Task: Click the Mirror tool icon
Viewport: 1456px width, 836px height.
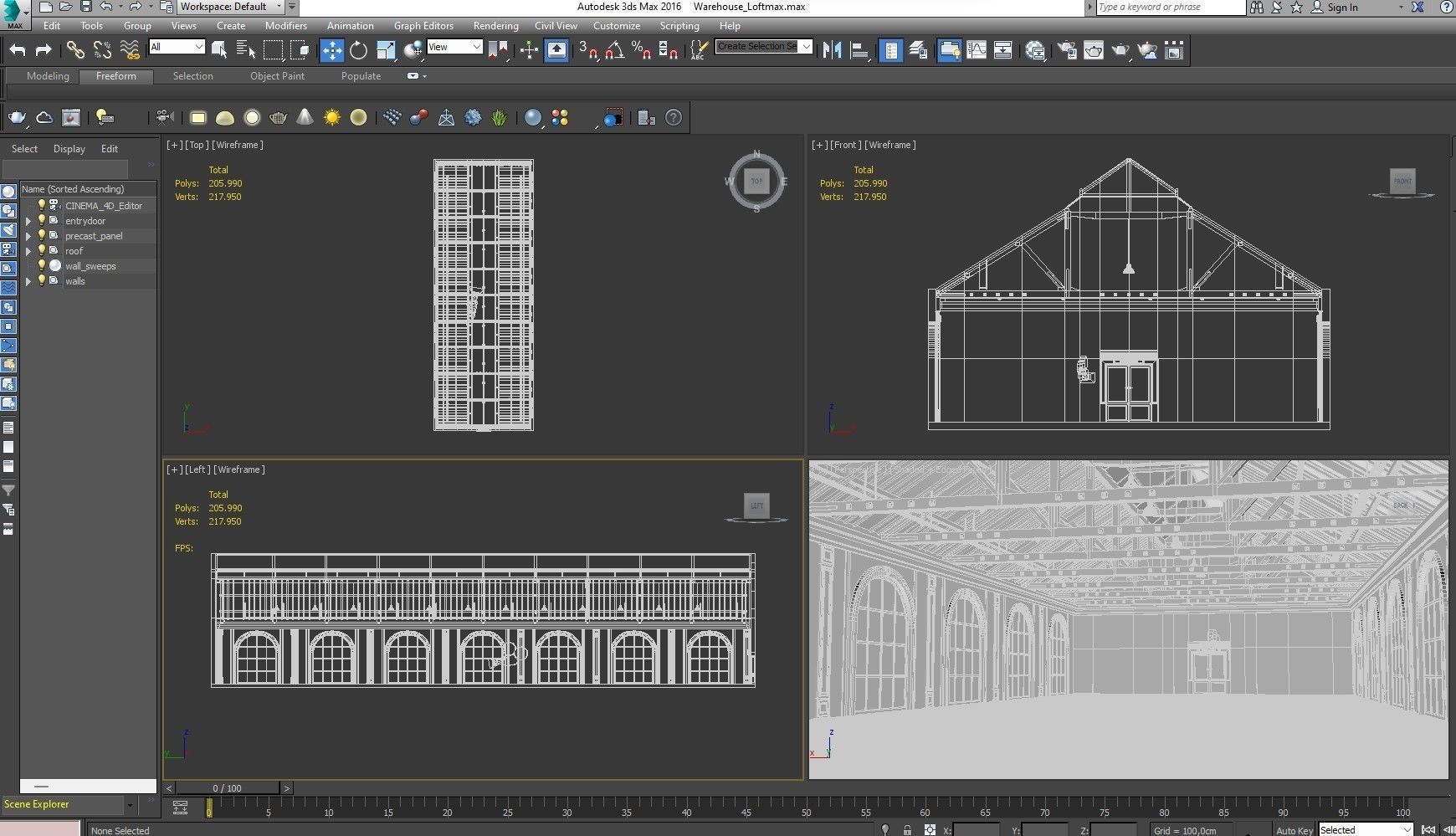Action: pos(832,50)
